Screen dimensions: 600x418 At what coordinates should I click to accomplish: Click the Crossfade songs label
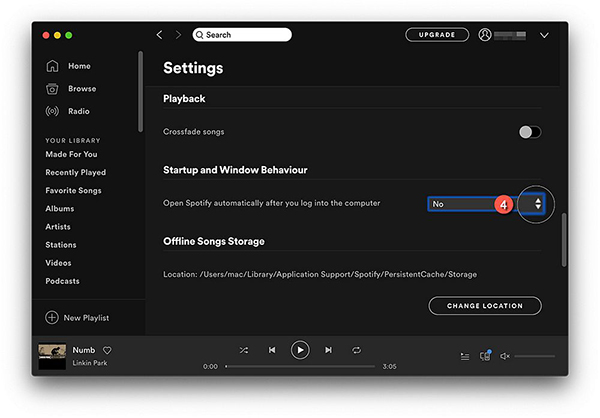click(194, 132)
